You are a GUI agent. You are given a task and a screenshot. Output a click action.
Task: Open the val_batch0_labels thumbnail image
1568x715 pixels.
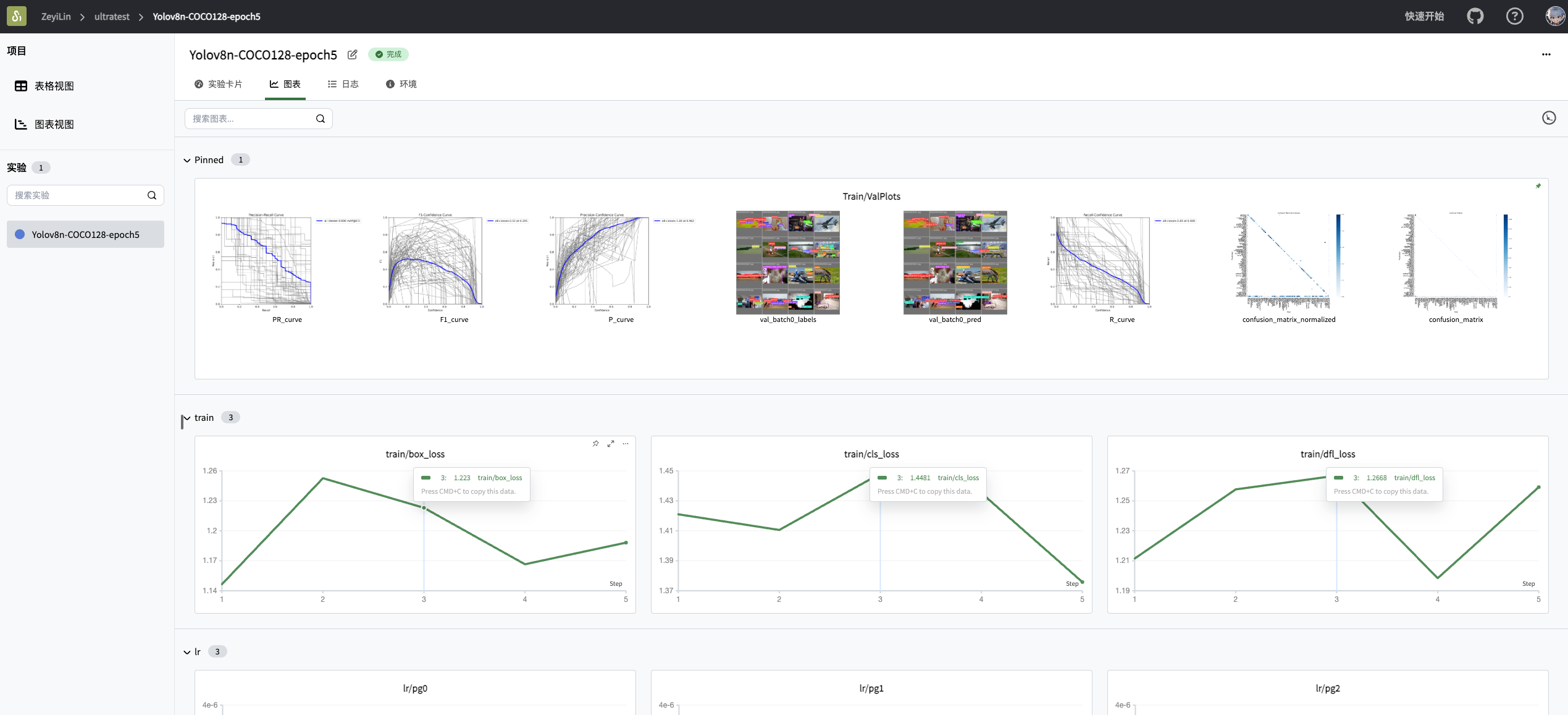click(x=787, y=263)
